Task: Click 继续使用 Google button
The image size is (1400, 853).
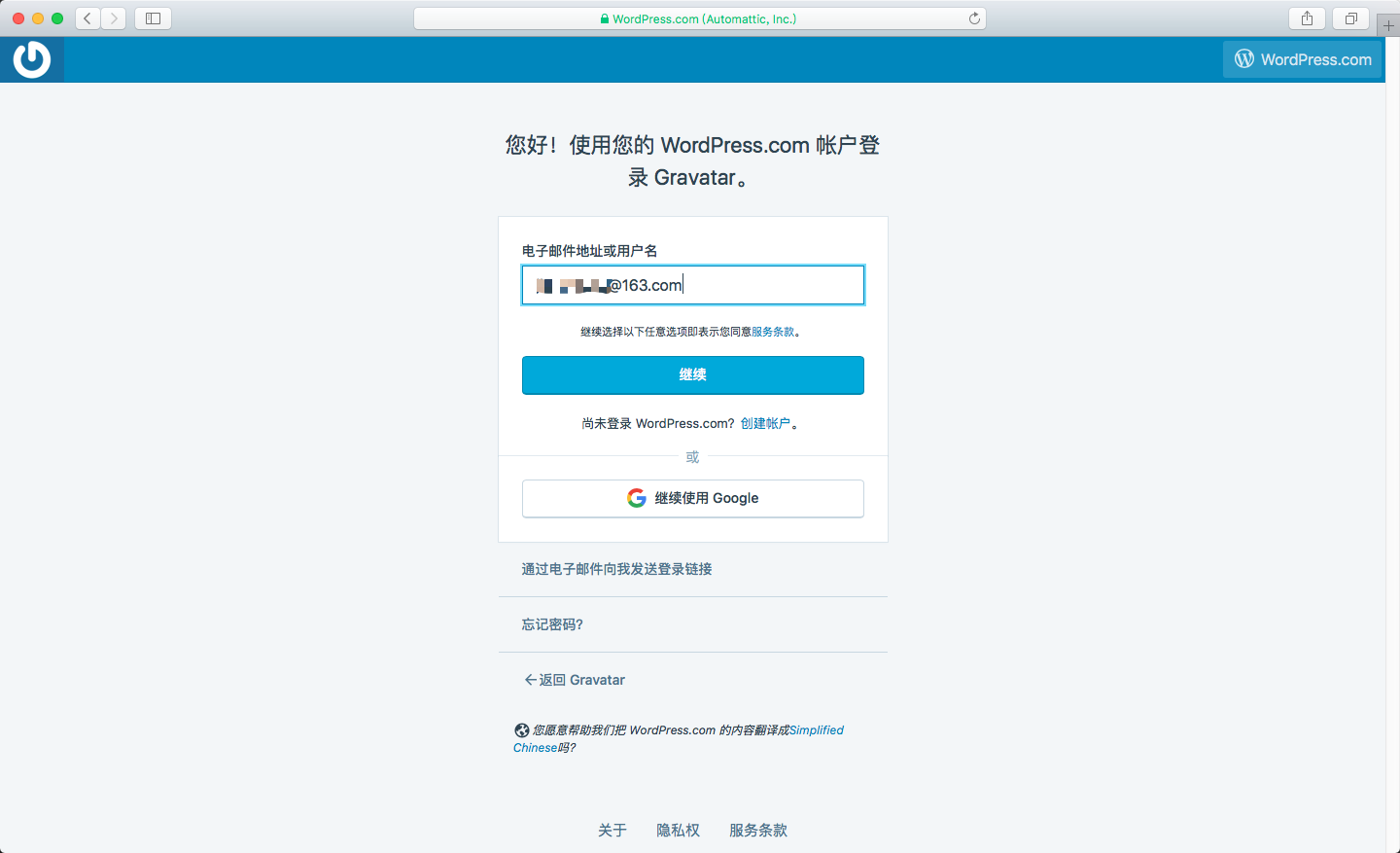Action: 693,498
